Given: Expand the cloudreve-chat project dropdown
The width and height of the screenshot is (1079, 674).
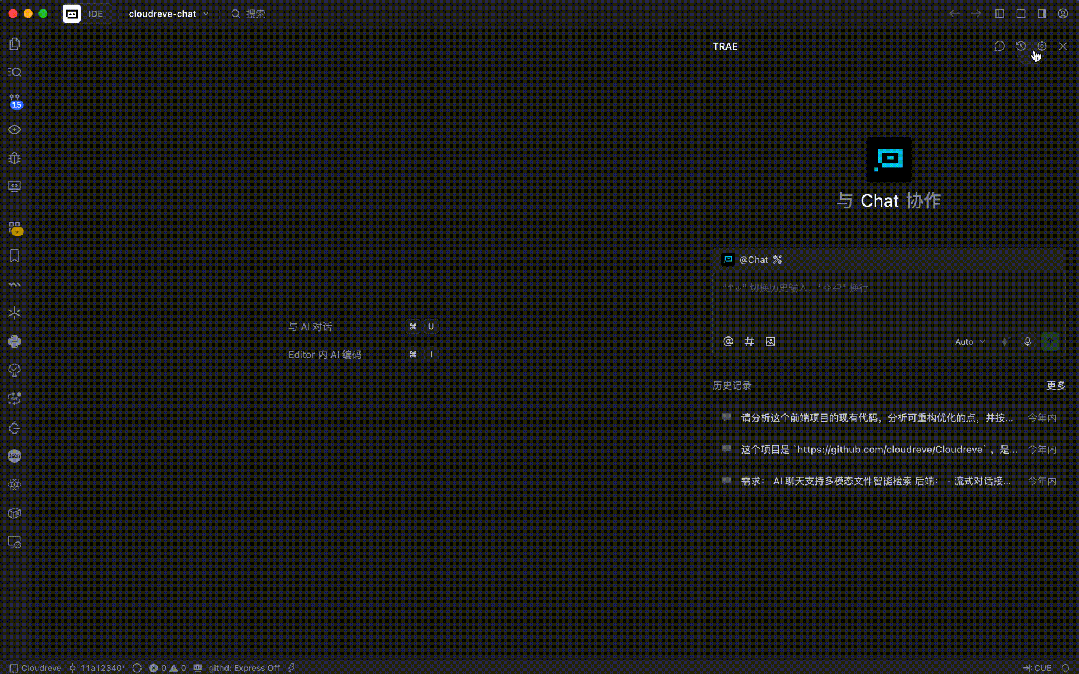Looking at the screenshot, I should point(168,14).
